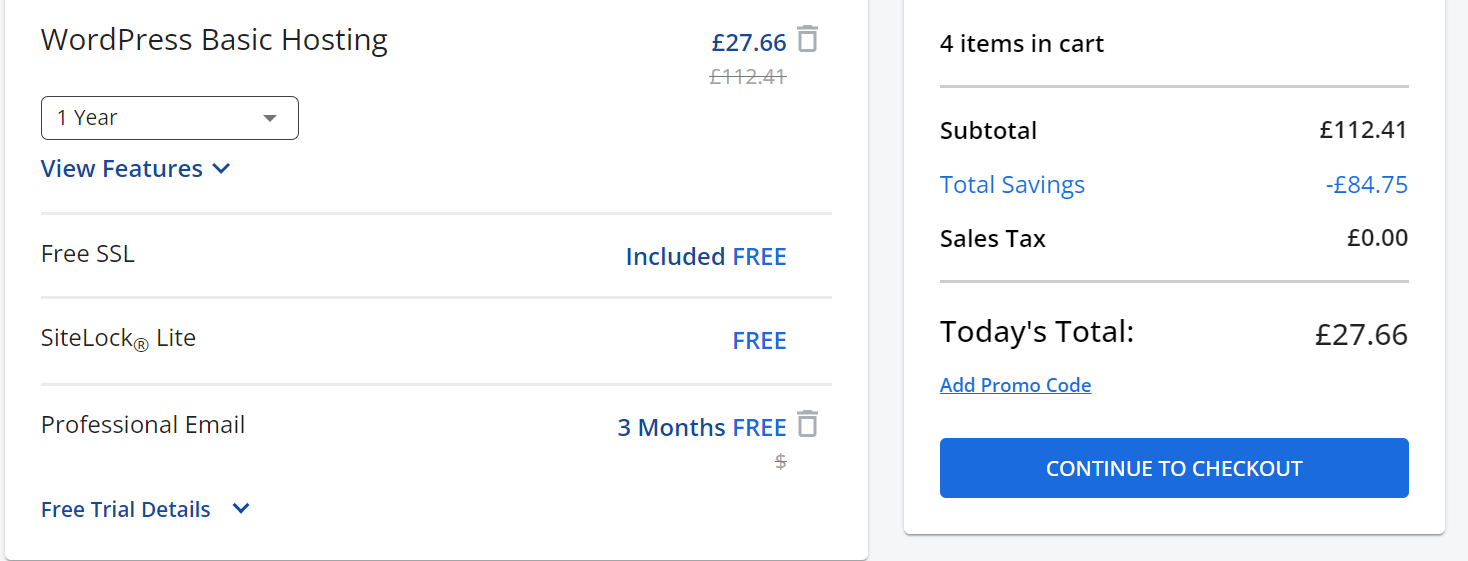The image size is (1468, 561).
Task: Click the SiteLock Lite row label
Action: pos(118,339)
